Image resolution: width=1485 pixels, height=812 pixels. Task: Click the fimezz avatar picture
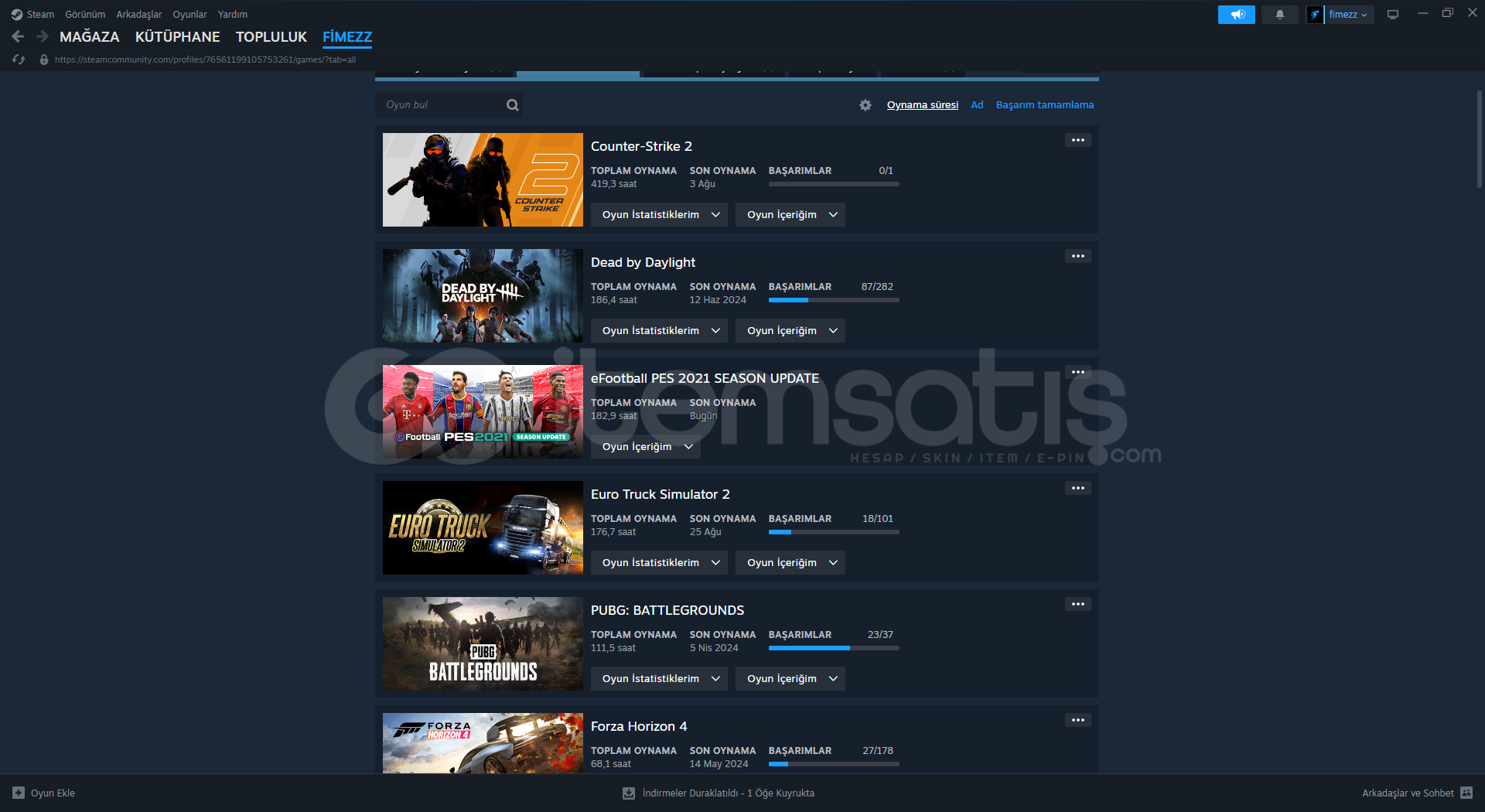click(1315, 15)
